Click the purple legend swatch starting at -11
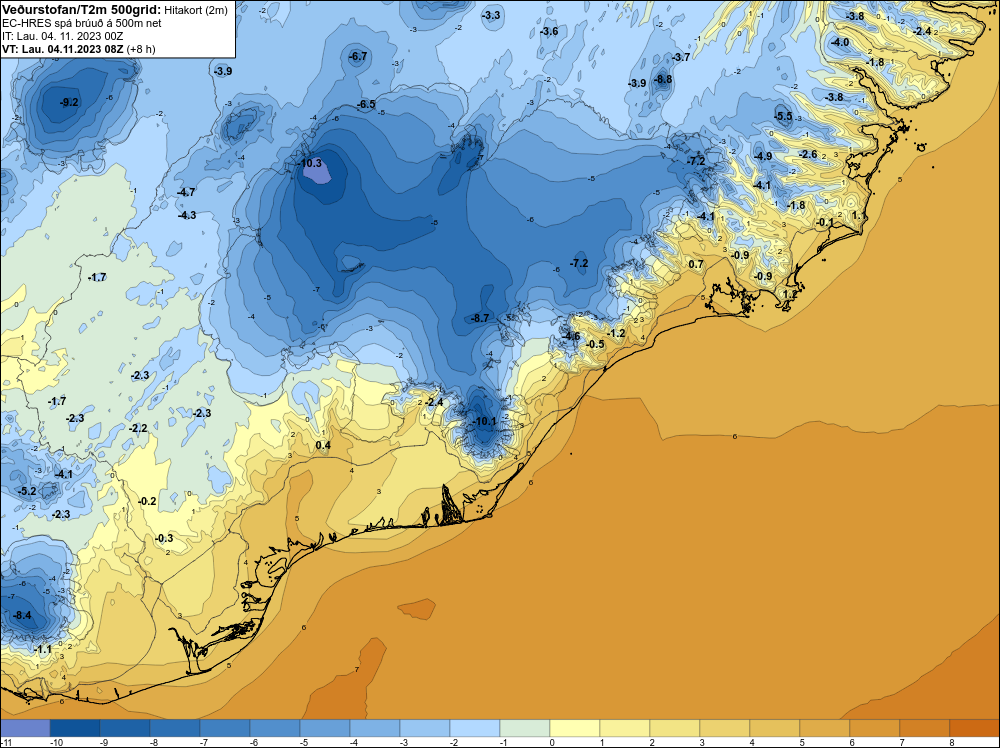This screenshot has height=748, width=1000. click(25, 728)
